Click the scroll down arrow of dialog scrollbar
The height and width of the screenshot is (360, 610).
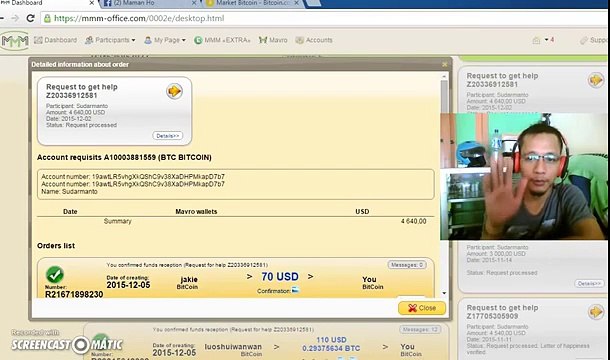[x=444, y=293]
